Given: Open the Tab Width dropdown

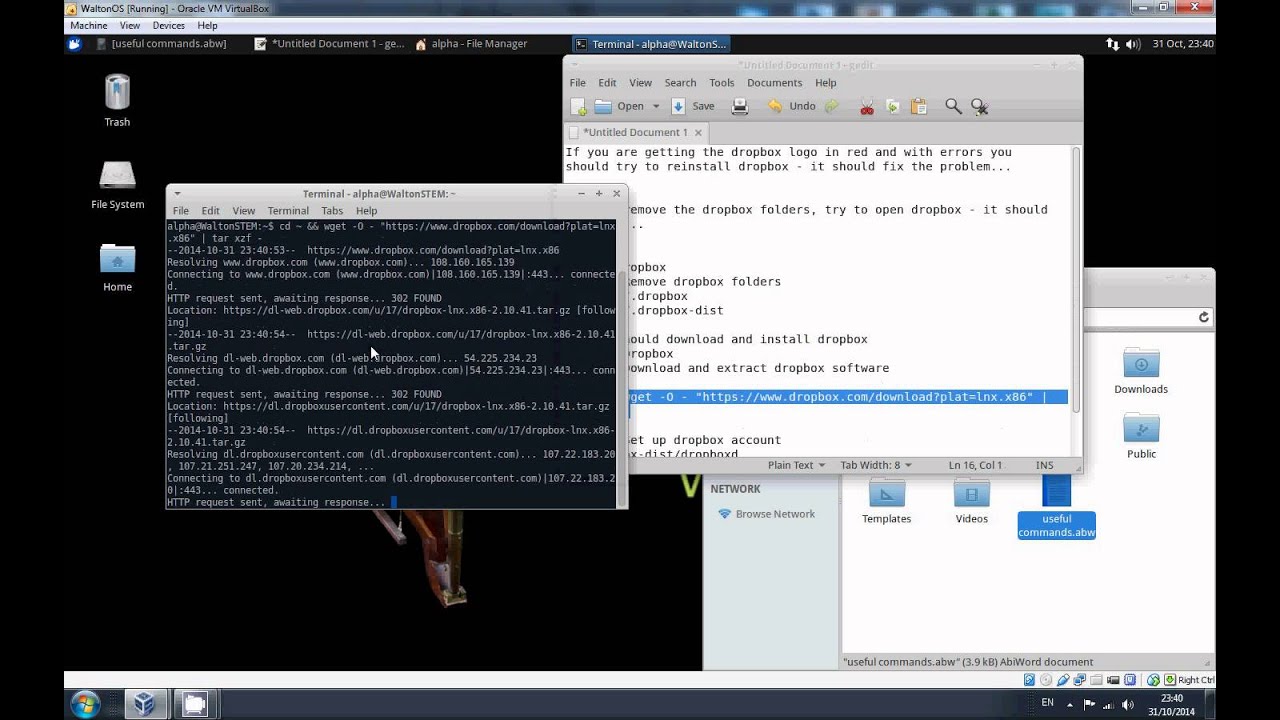Looking at the screenshot, I should [875, 465].
